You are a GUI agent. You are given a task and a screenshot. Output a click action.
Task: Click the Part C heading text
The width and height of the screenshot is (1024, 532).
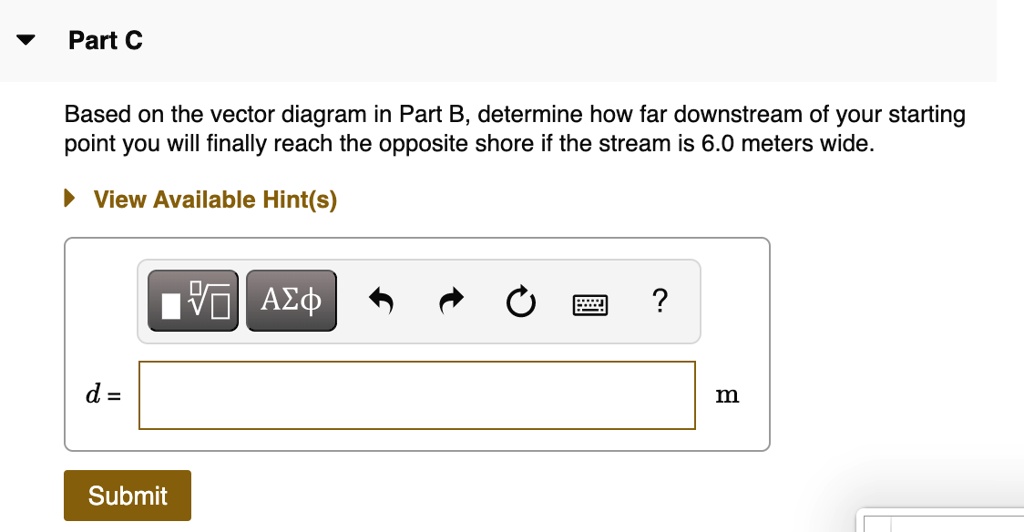pos(105,41)
